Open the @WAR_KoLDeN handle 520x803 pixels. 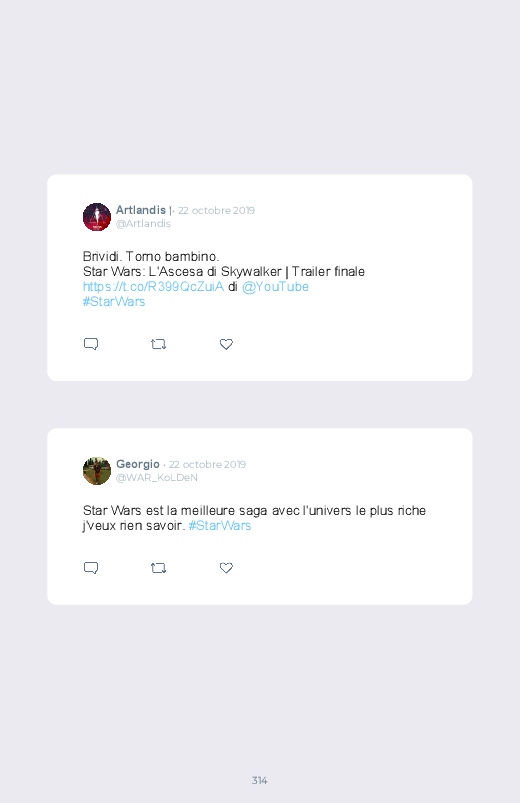point(157,478)
